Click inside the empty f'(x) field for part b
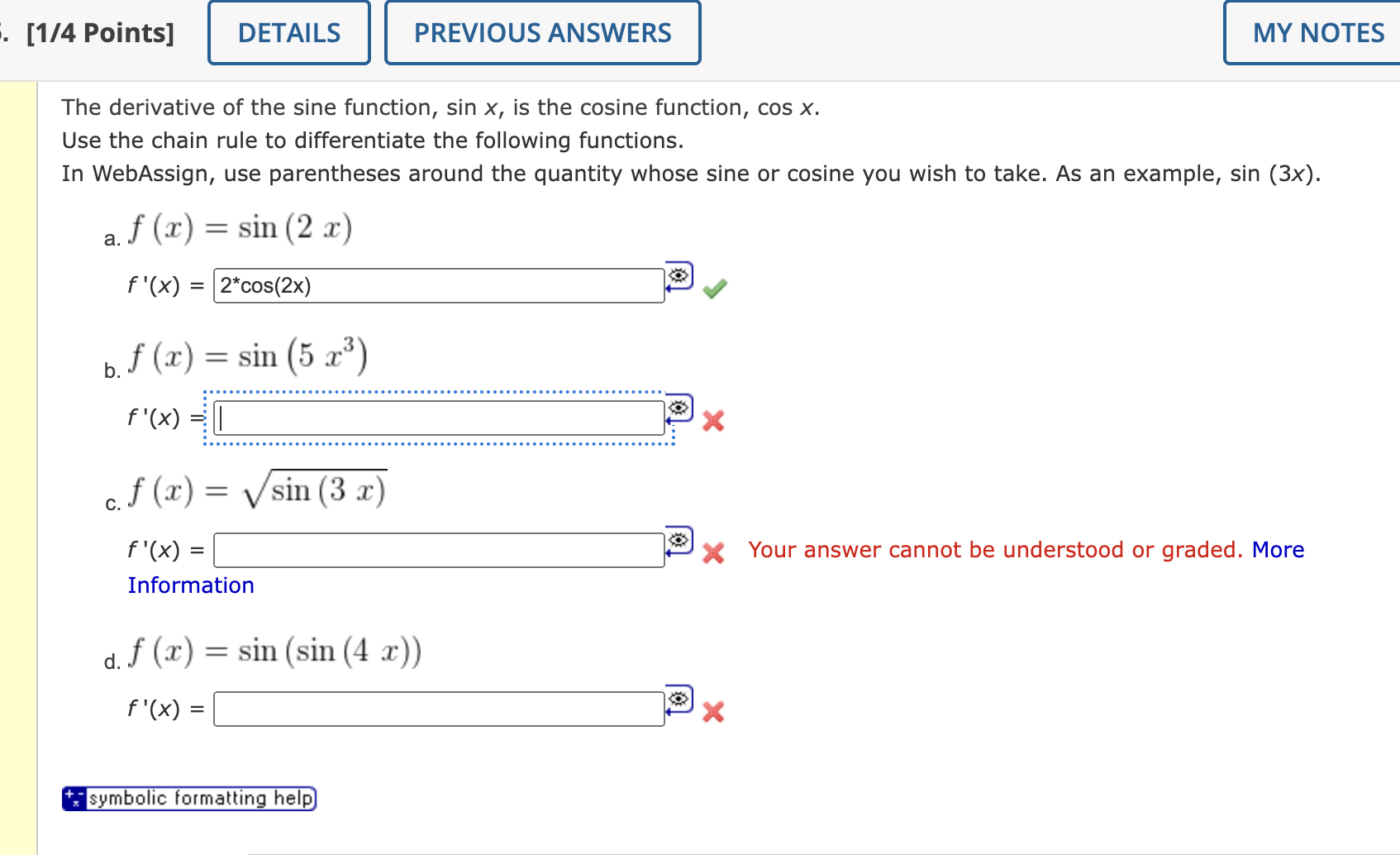 point(438,417)
